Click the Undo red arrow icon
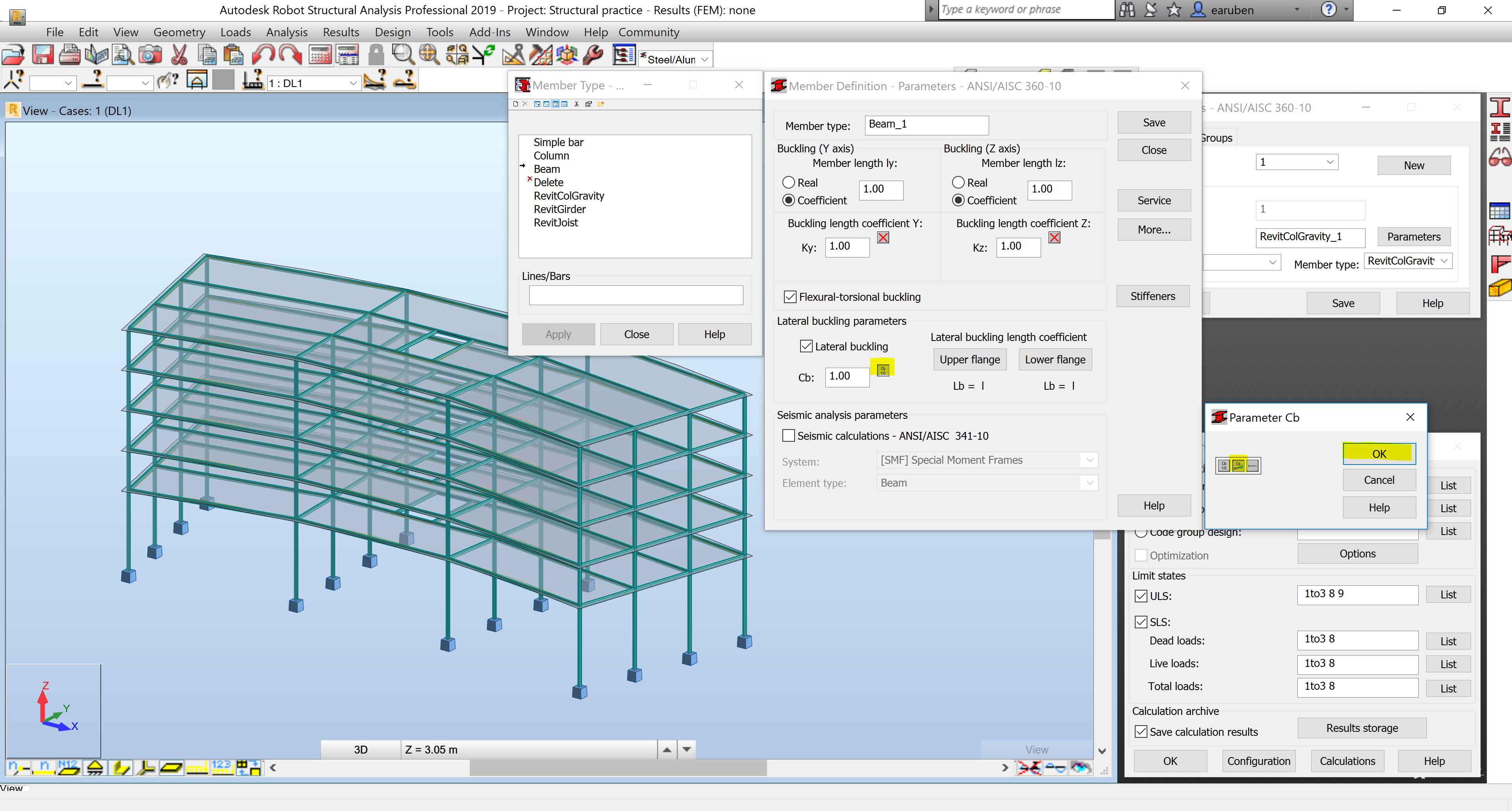This screenshot has height=811, width=1512. pos(262,55)
